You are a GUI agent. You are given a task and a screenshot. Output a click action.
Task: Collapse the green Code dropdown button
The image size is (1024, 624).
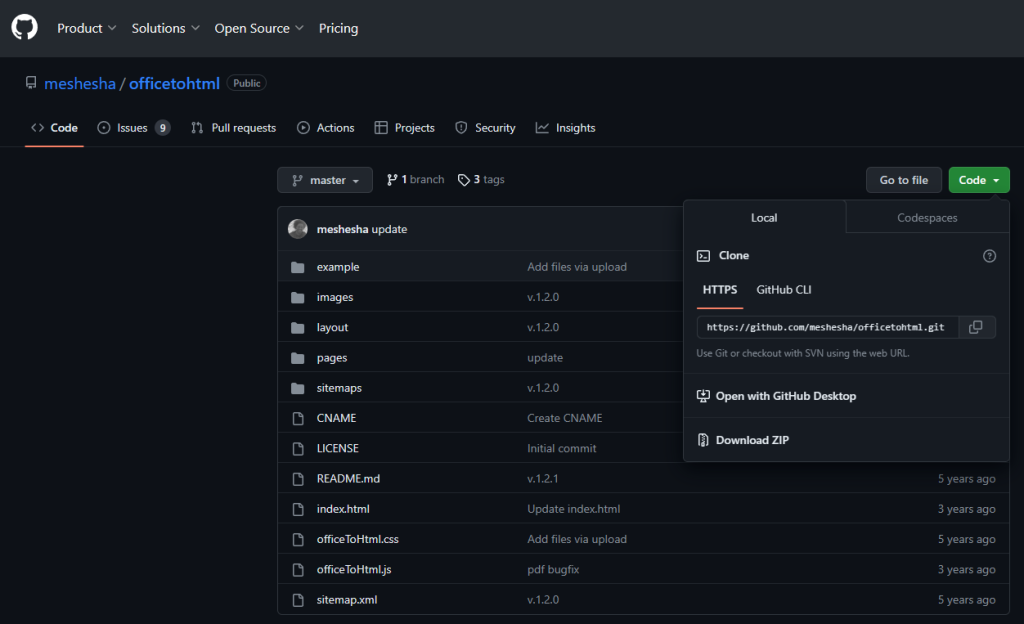pyautogui.click(x=978, y=180)
